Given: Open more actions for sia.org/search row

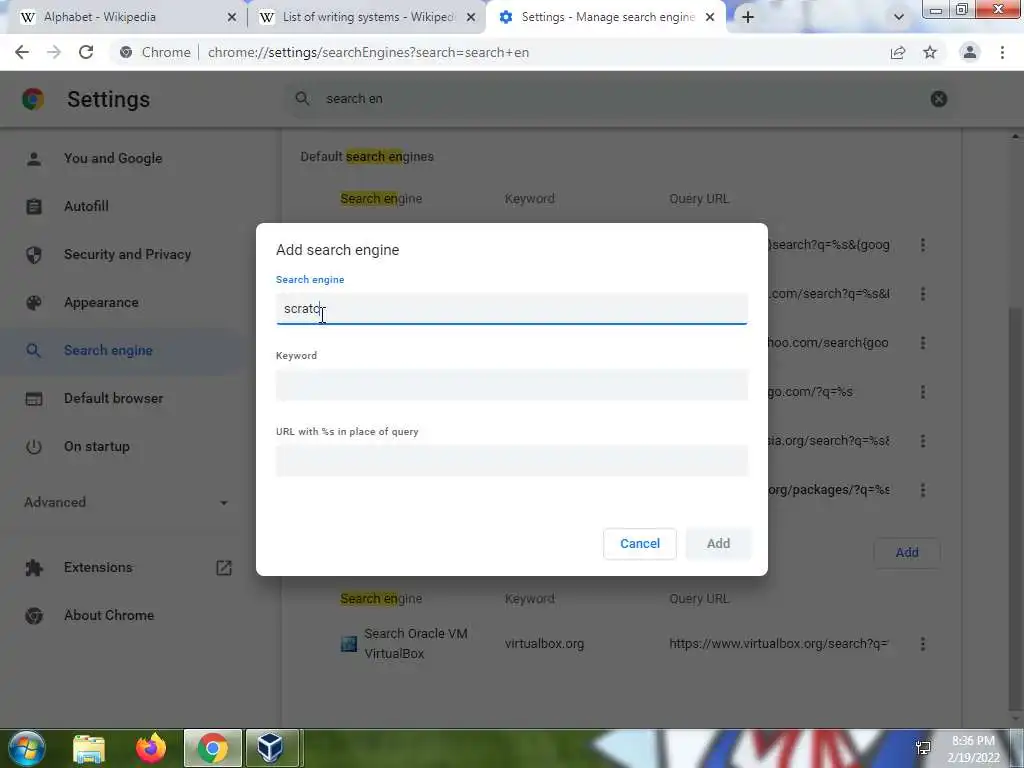Looking at the screenshot, I should click(x=923, y=441).
